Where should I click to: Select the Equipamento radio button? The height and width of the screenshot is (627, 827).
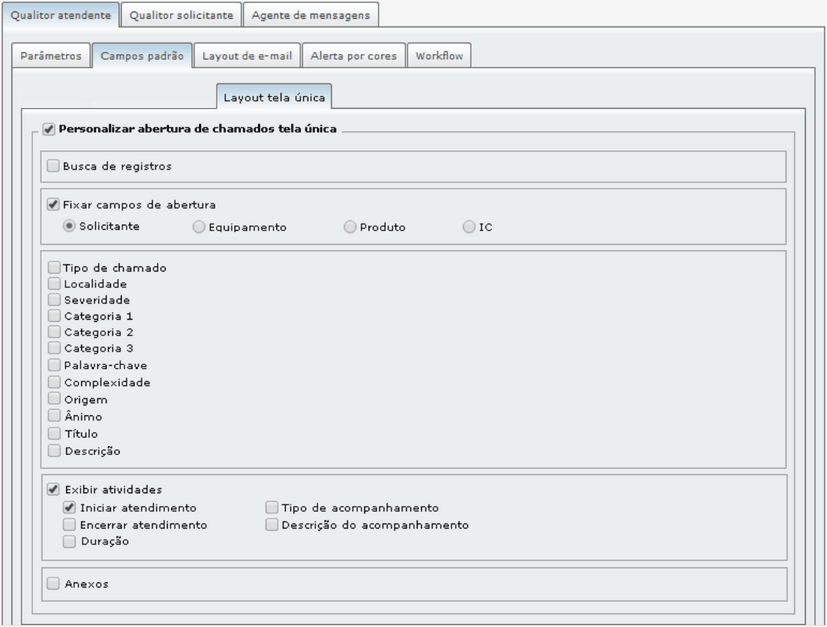coord(198,227)
